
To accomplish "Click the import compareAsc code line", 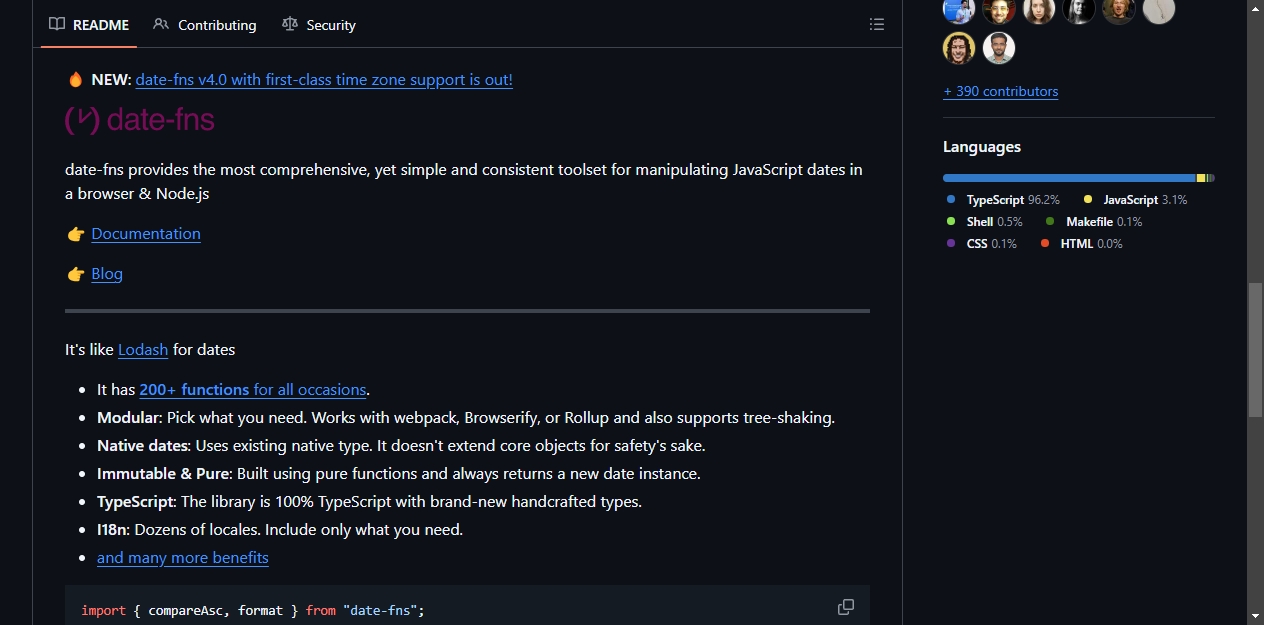I will 253,610.
